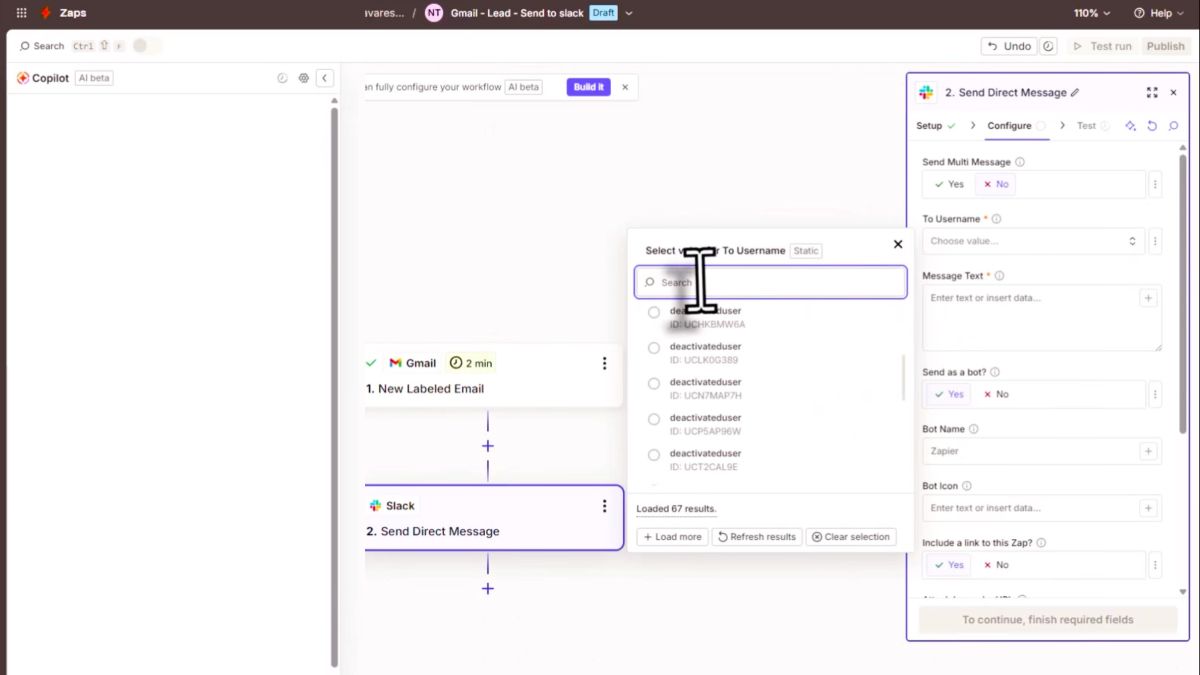Click the picker list scrollbar
This screenshot has height=675, width=1200.
tap(904, 378)
